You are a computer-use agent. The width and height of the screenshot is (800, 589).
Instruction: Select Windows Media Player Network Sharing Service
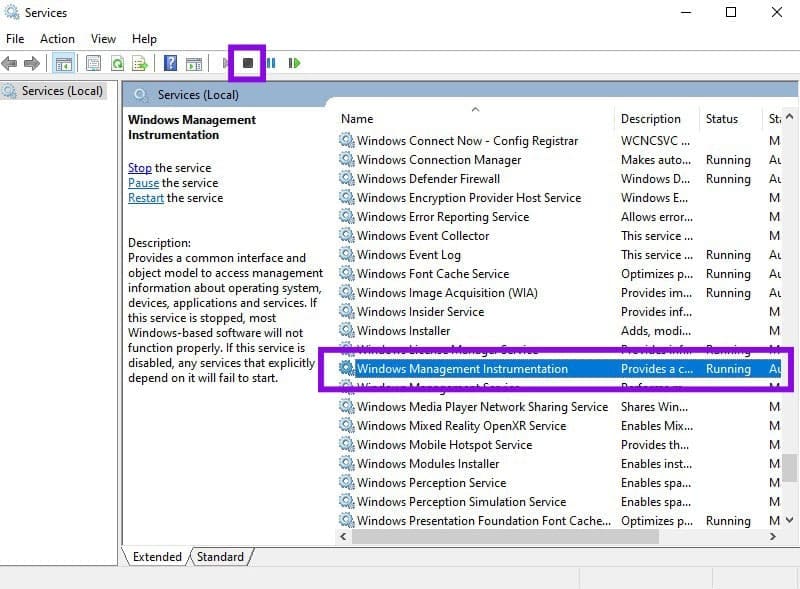[x=483, y=407]
